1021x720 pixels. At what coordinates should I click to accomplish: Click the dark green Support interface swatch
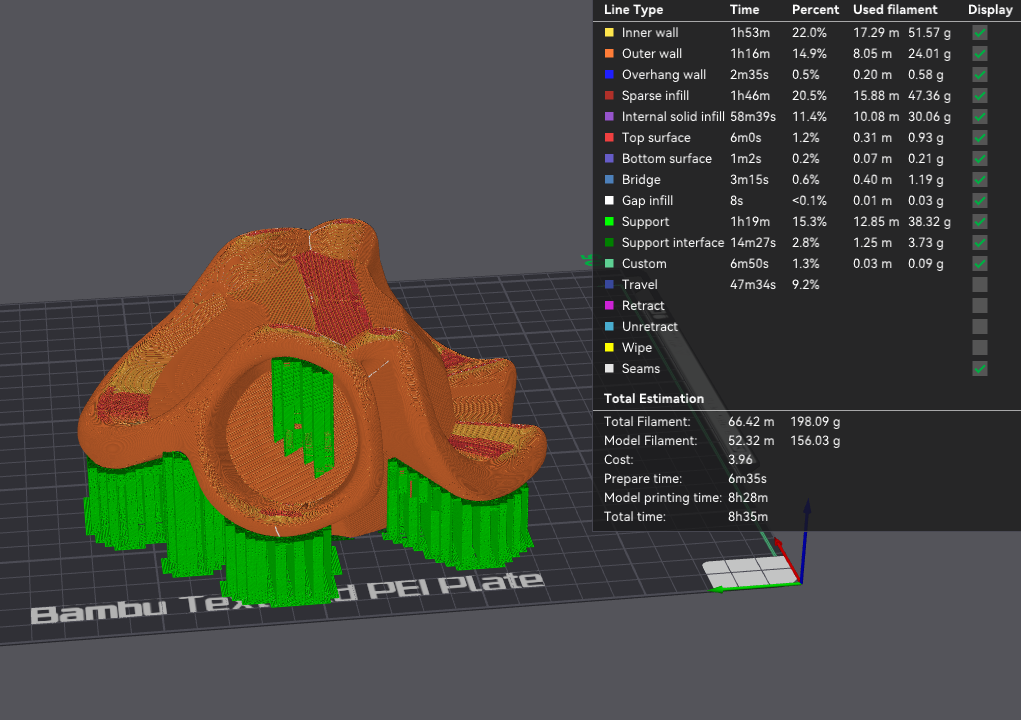tap(609, 243)
